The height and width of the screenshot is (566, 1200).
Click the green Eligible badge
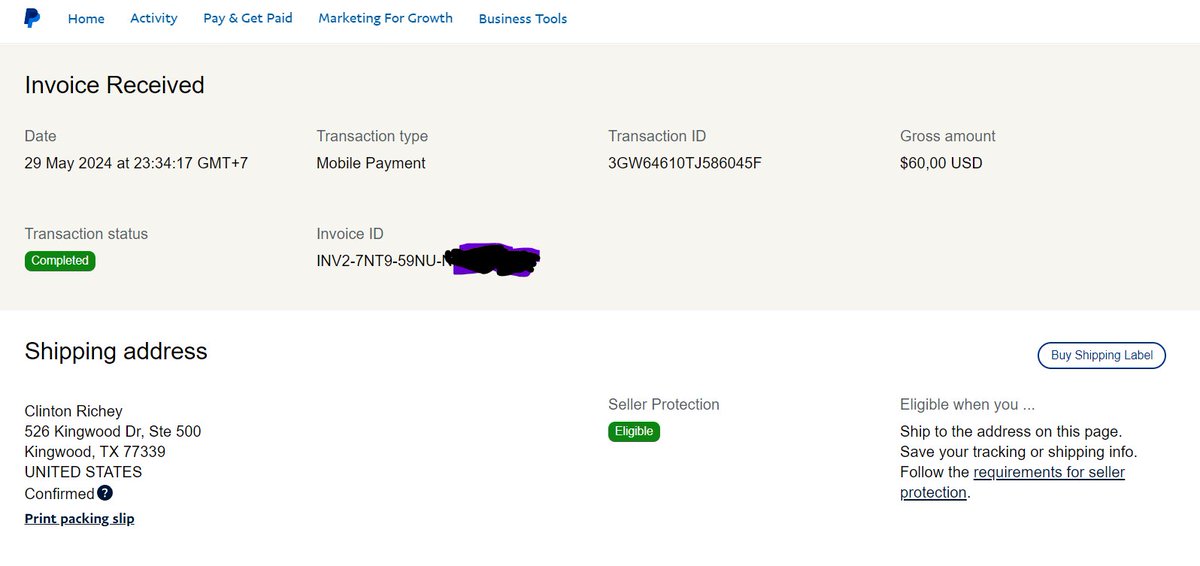pos(634,432)
